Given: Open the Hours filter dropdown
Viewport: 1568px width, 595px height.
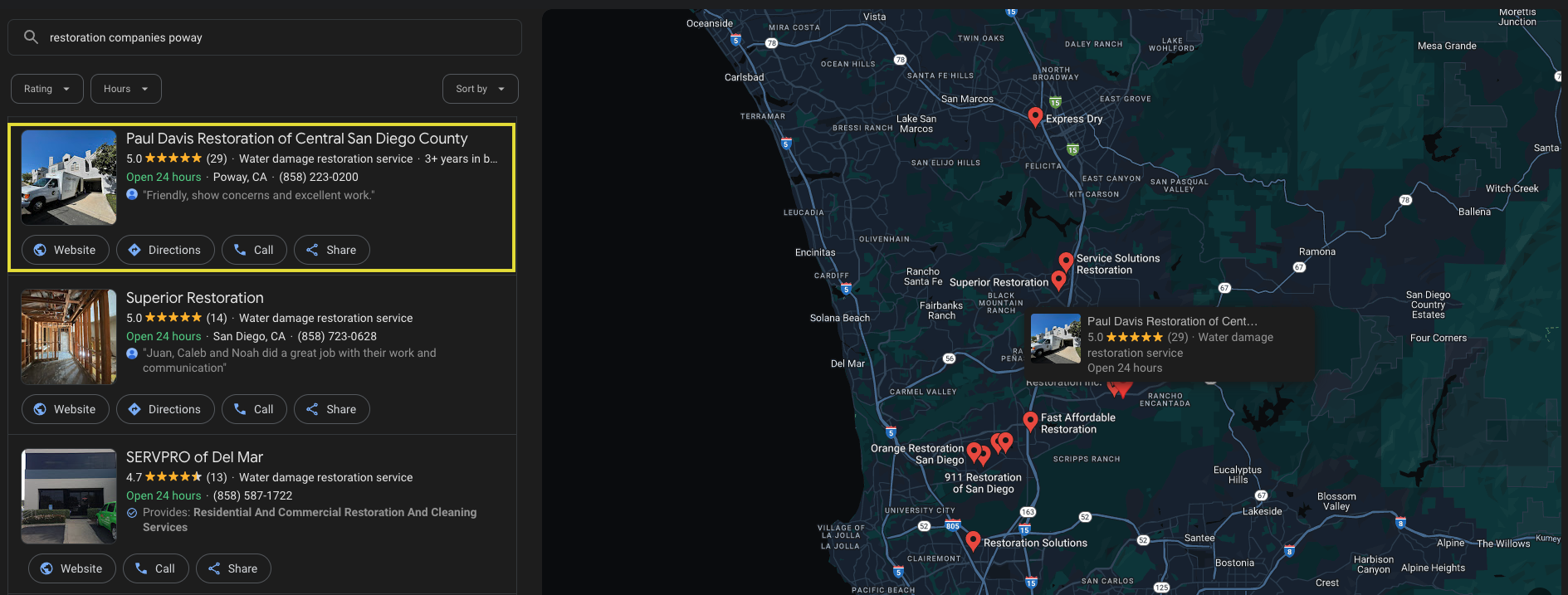Looking at the screenshot, I should pos(126,89).
